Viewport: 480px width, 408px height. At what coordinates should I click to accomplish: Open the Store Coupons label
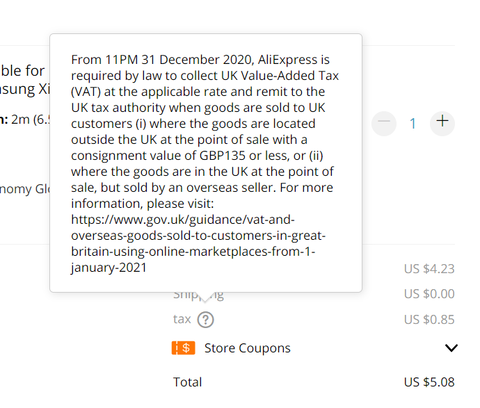point(247,348)
